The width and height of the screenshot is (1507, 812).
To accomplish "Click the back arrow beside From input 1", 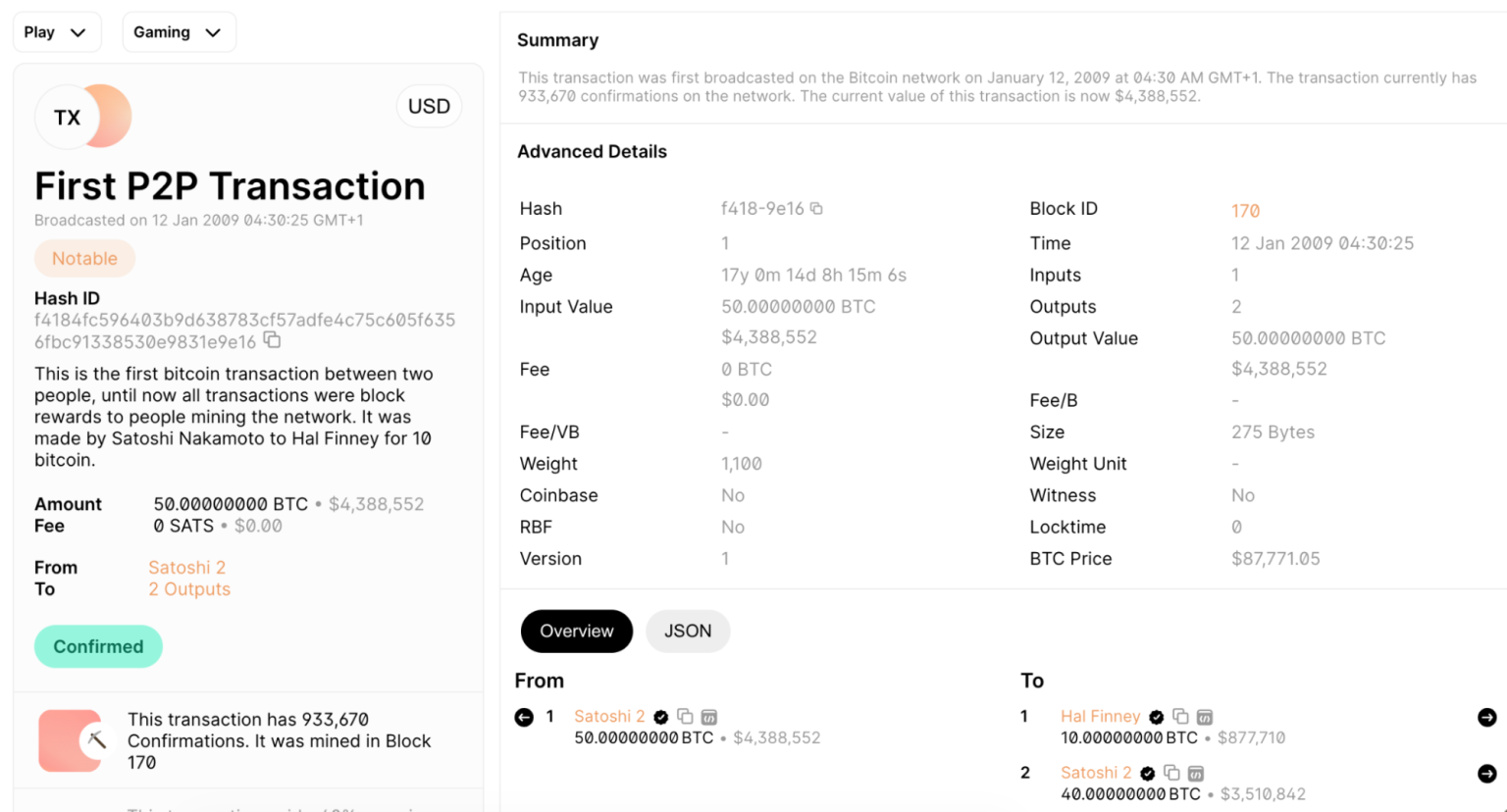I will click(x=524, y=718).
